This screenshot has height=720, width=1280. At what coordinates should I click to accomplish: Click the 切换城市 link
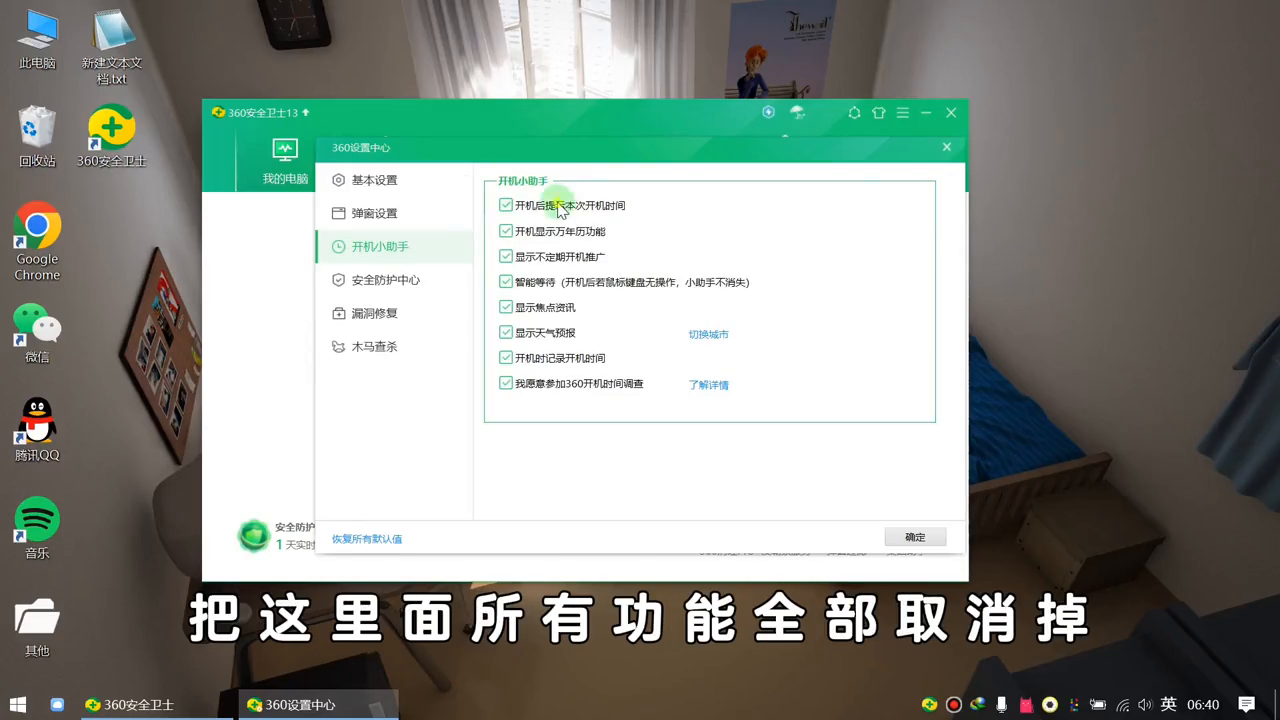(708, 334)
